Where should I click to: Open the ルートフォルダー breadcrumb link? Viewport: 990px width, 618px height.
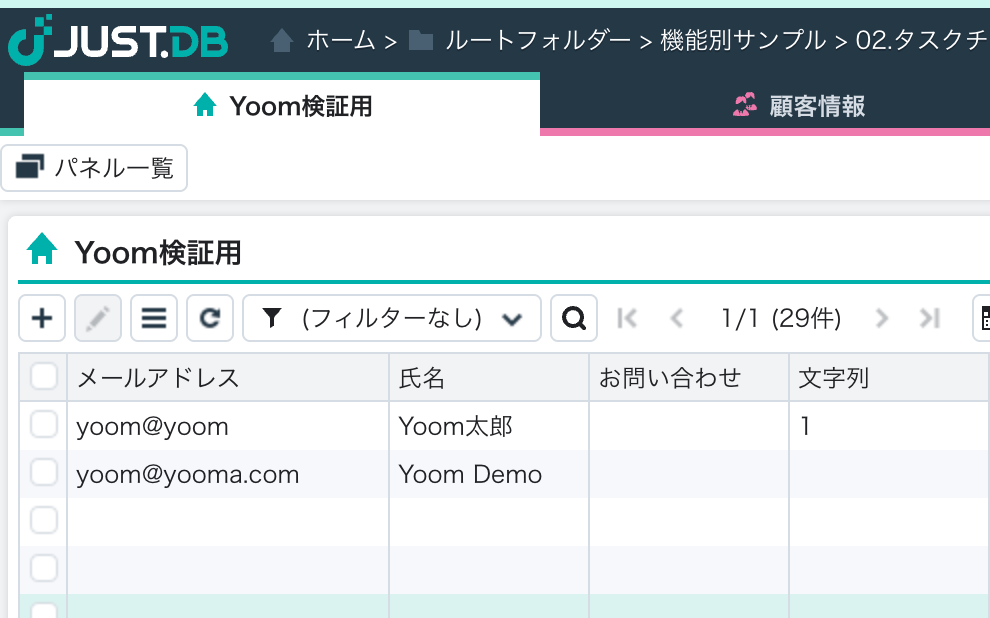pyautogui.click(x=538, y=41)
